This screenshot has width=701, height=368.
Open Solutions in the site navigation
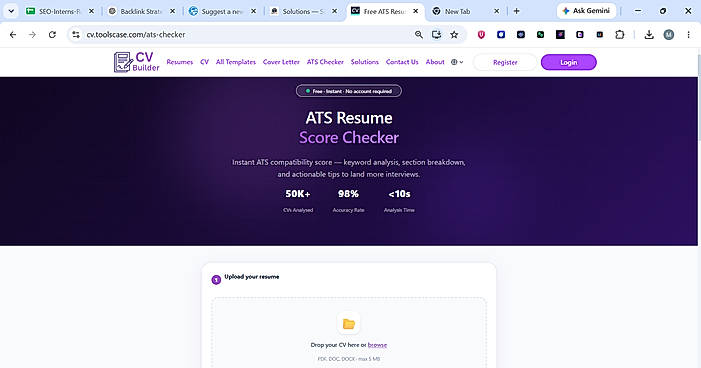[364, 62]
